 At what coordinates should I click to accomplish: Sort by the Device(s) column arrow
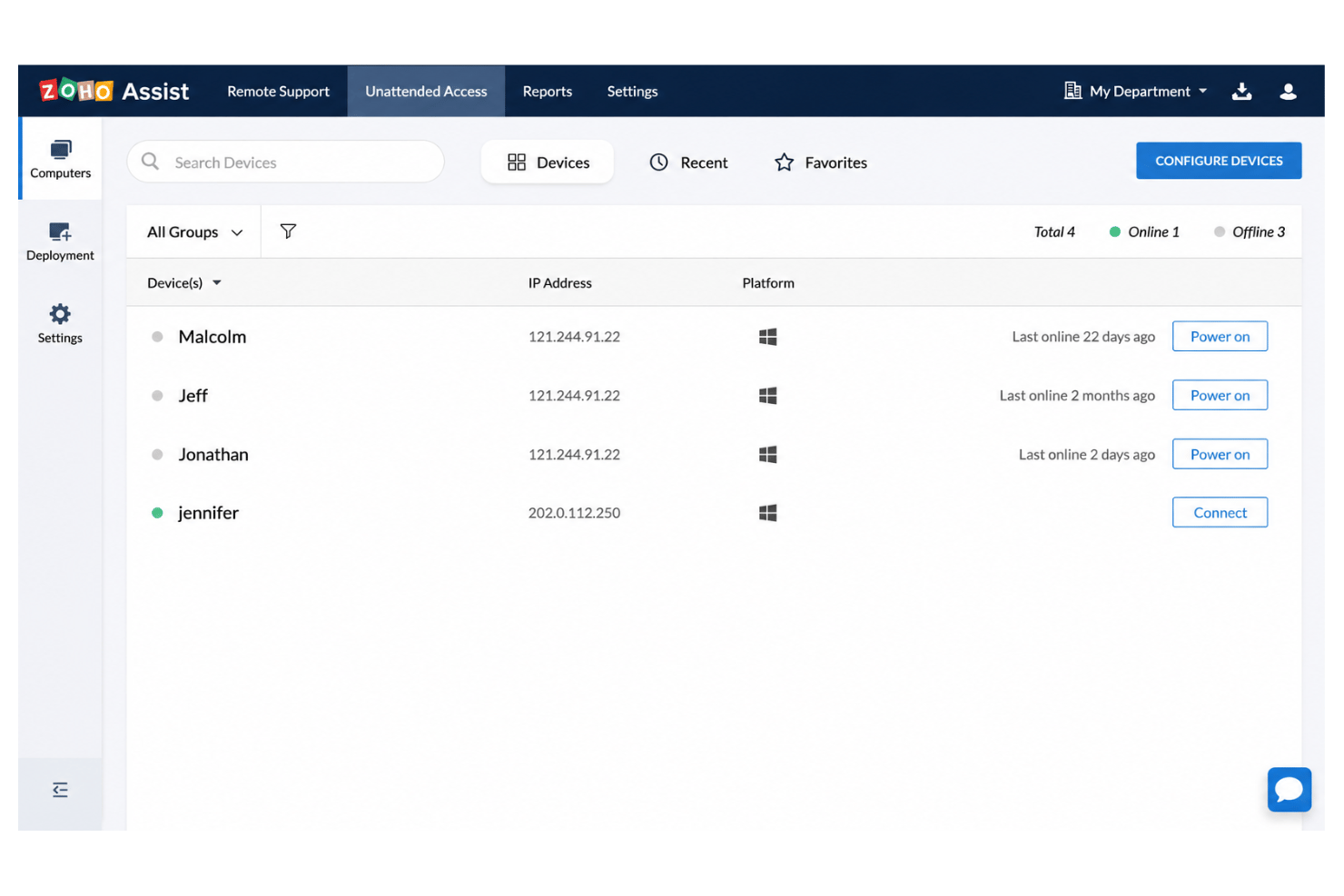point(217,282)
